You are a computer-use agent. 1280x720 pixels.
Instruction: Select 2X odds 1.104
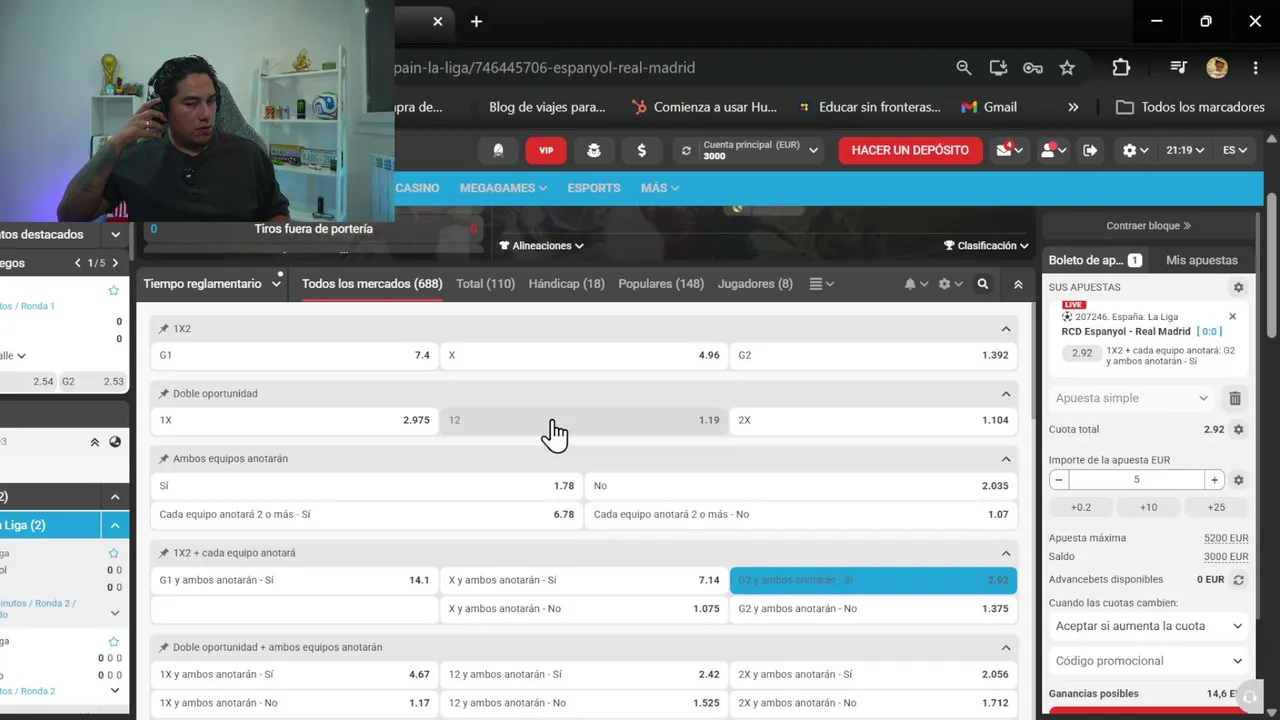pyautogui.click(x=873, y=420)
